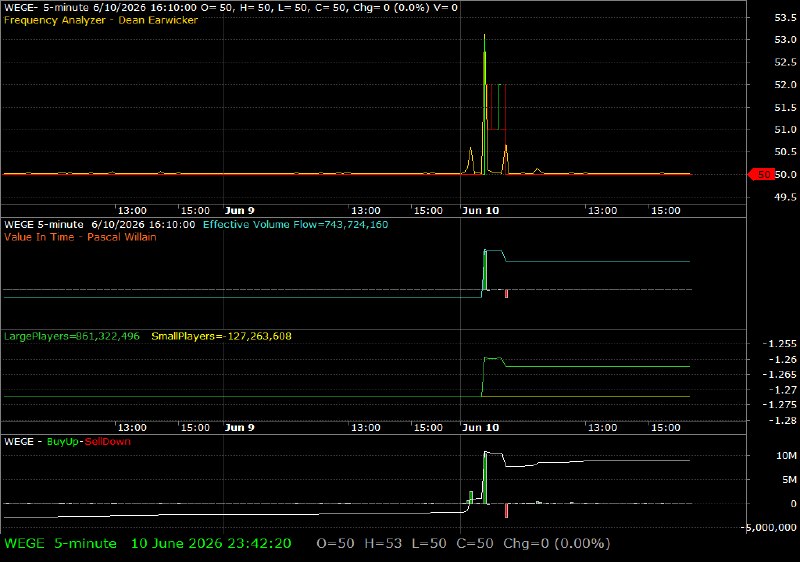
Task: Click the tall green BuyUp bar in bottom pane
Action: click(485, 478)
